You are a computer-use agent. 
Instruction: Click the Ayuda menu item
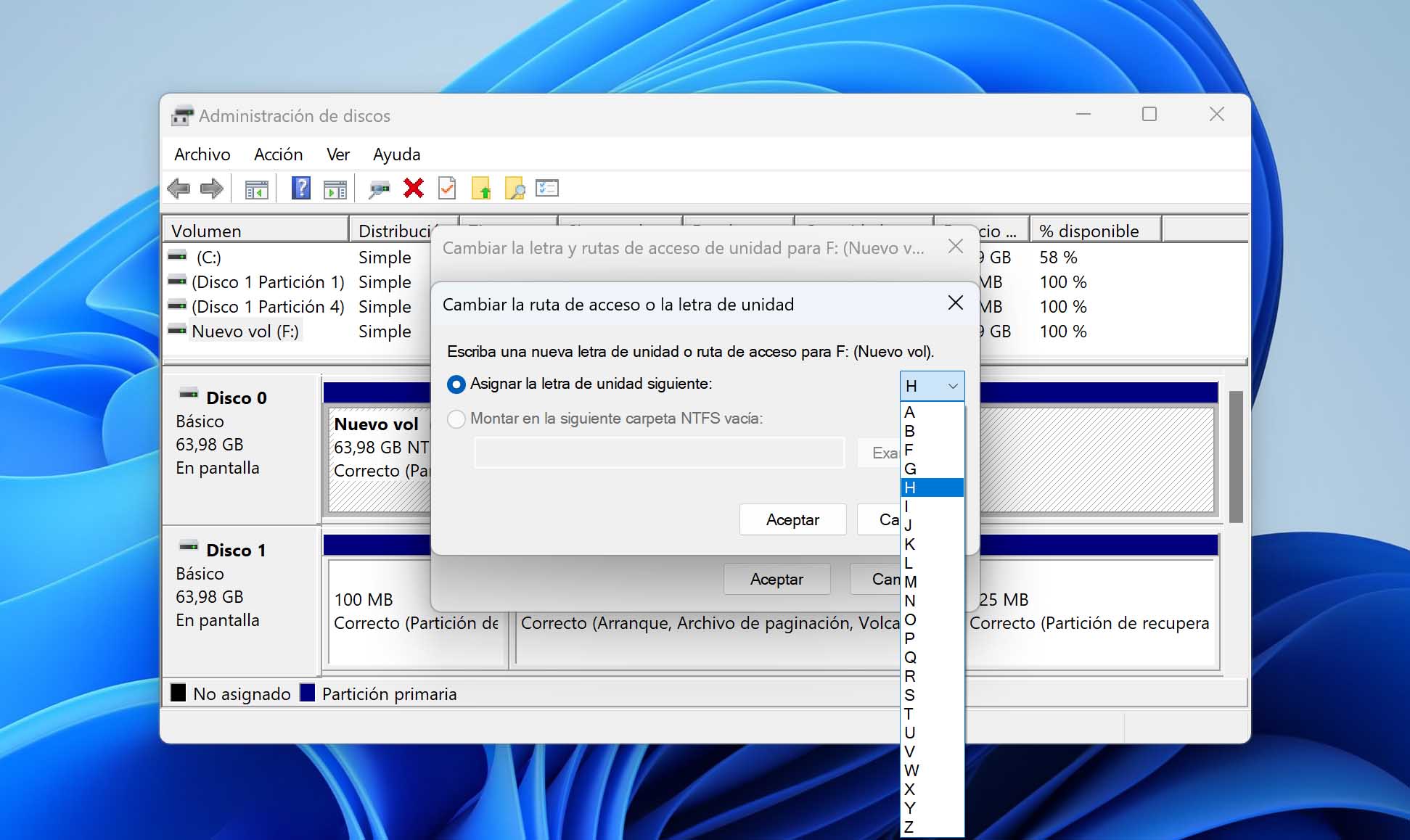(x=395, y=153)
